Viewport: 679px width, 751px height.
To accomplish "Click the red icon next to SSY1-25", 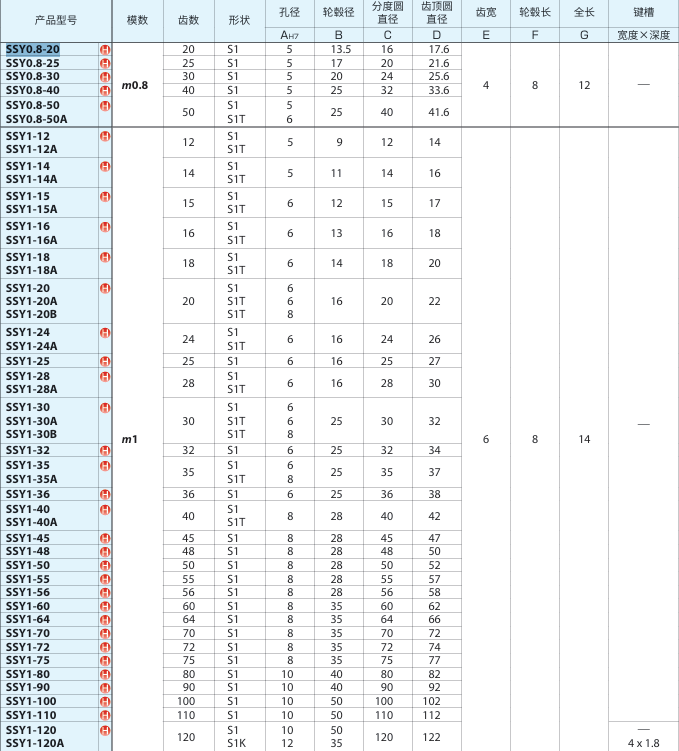I will (x=105, y=361).
